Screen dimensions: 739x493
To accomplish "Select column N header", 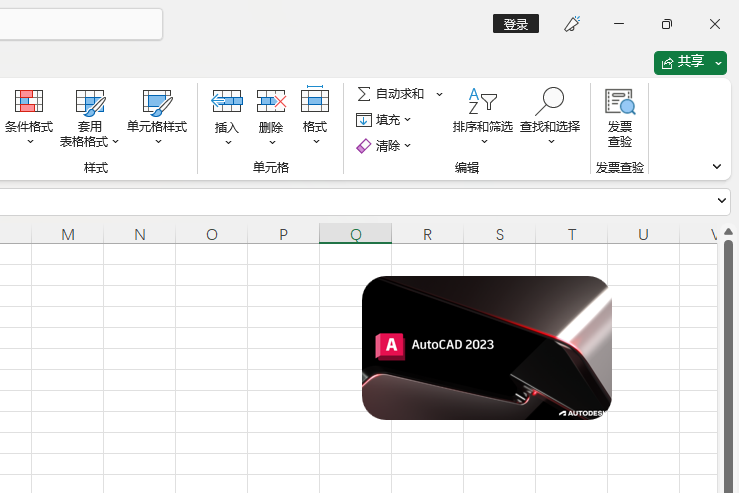I will click(140, 234).
